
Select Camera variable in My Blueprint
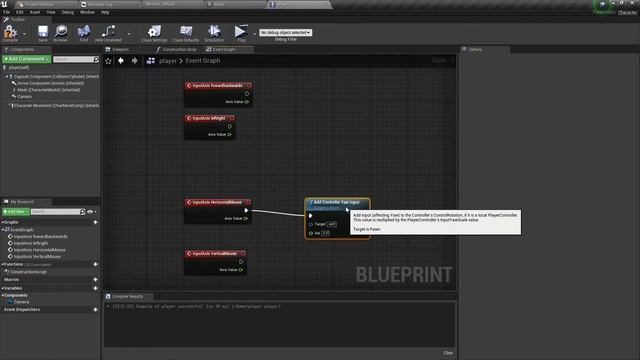pos(21,302)
